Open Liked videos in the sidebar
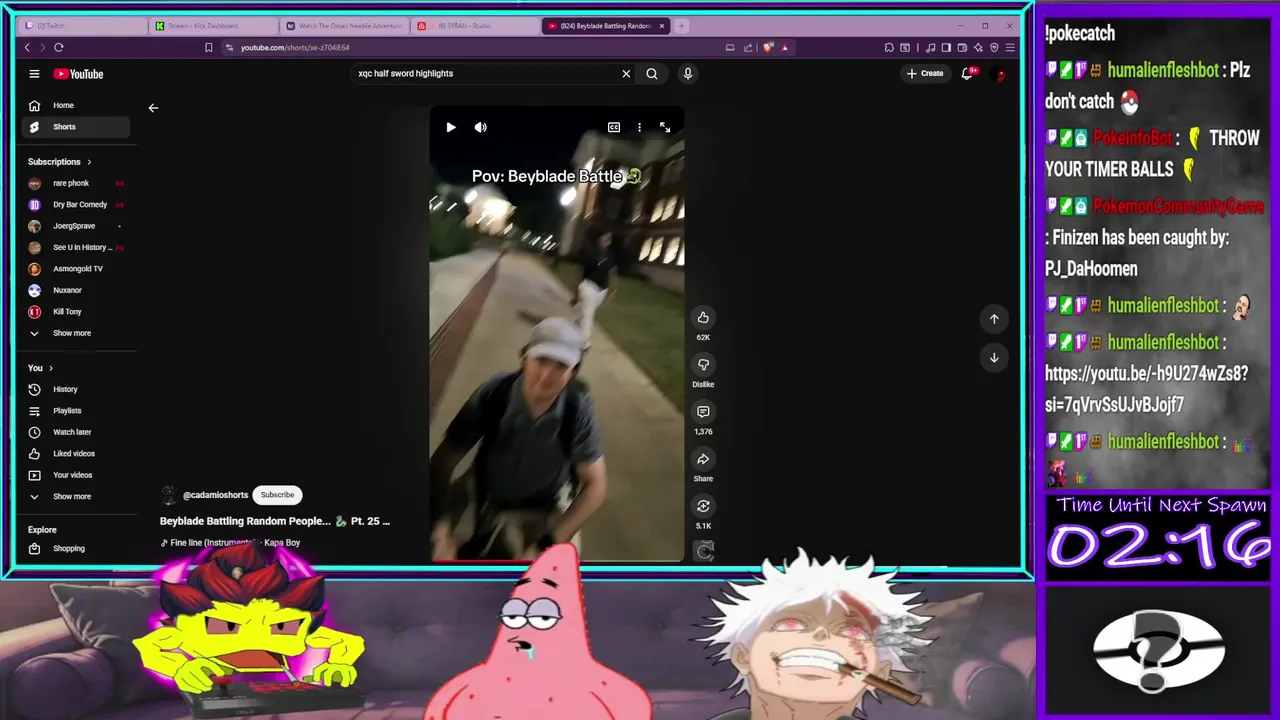Viewport: 1280px width, 720px height. coord(76,454)
